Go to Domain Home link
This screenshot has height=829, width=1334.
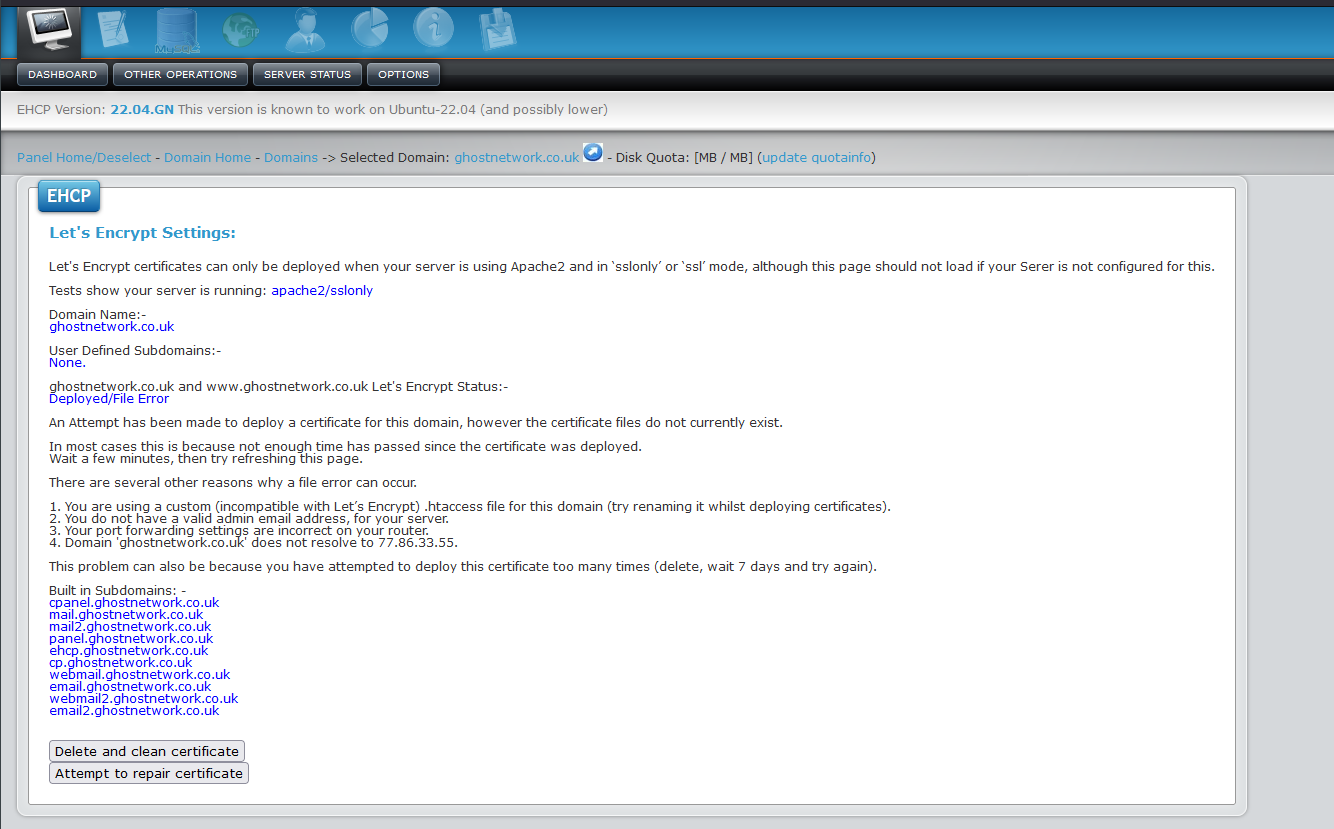click(x=207, y=158)
